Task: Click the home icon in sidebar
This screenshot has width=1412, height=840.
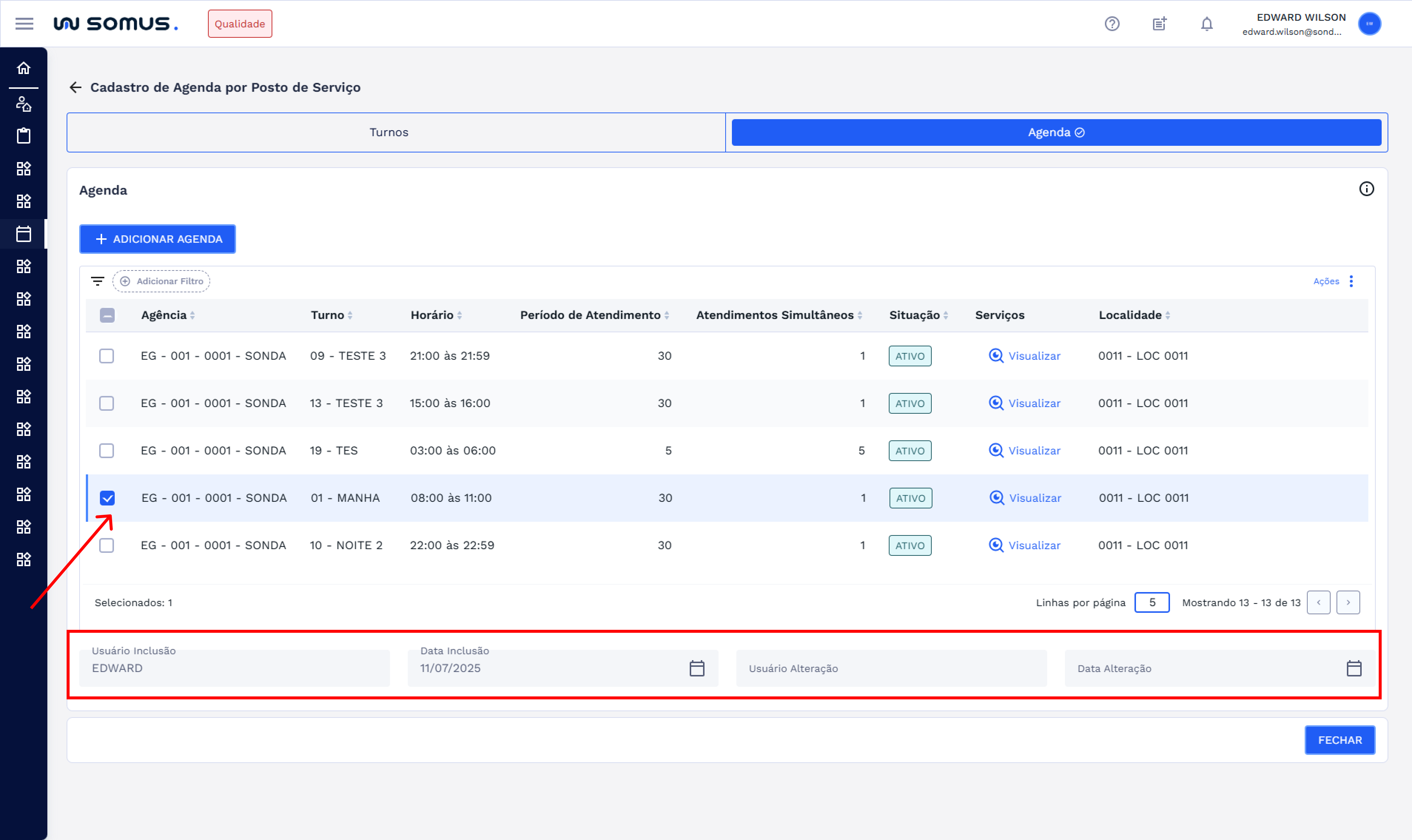Action: pyautogui.click(x=24, y=68)
